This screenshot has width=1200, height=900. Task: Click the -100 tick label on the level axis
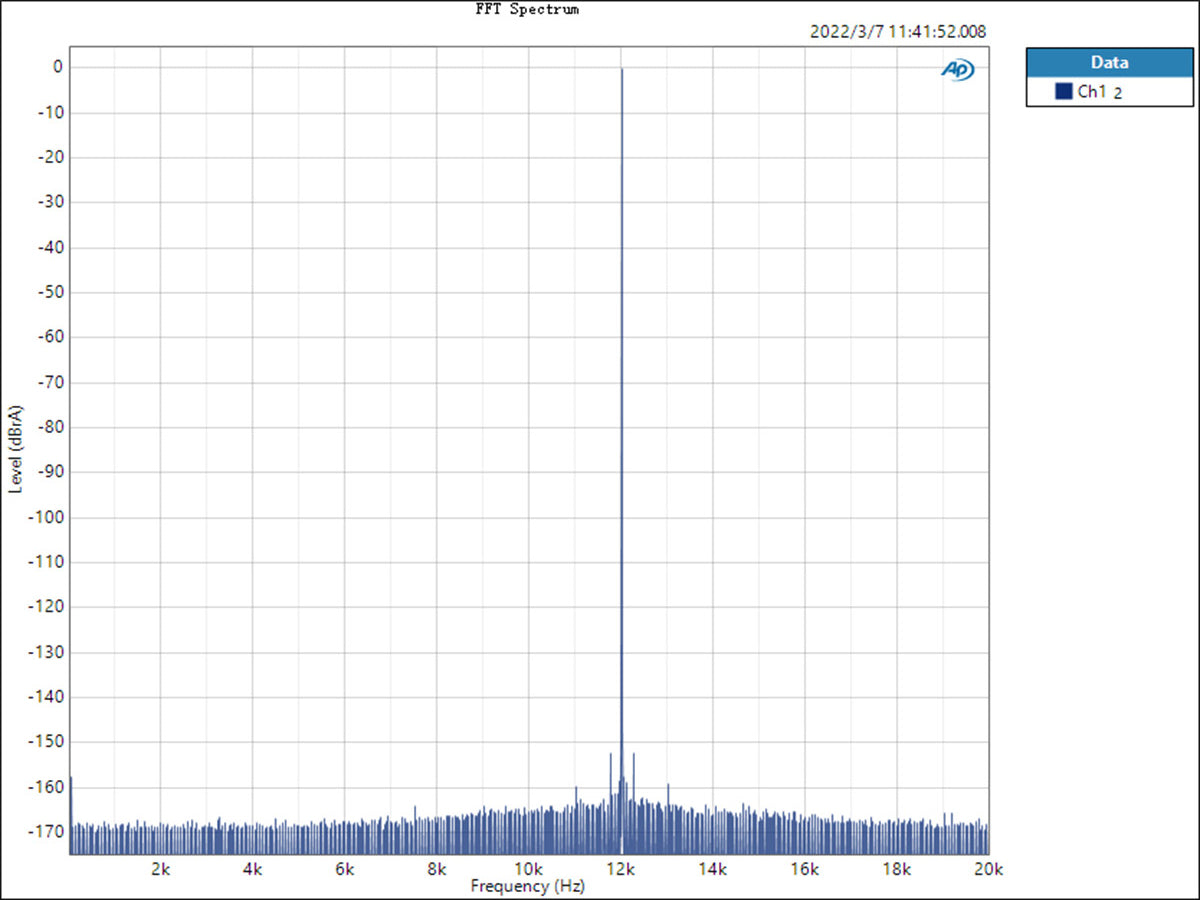click(47, 517)
